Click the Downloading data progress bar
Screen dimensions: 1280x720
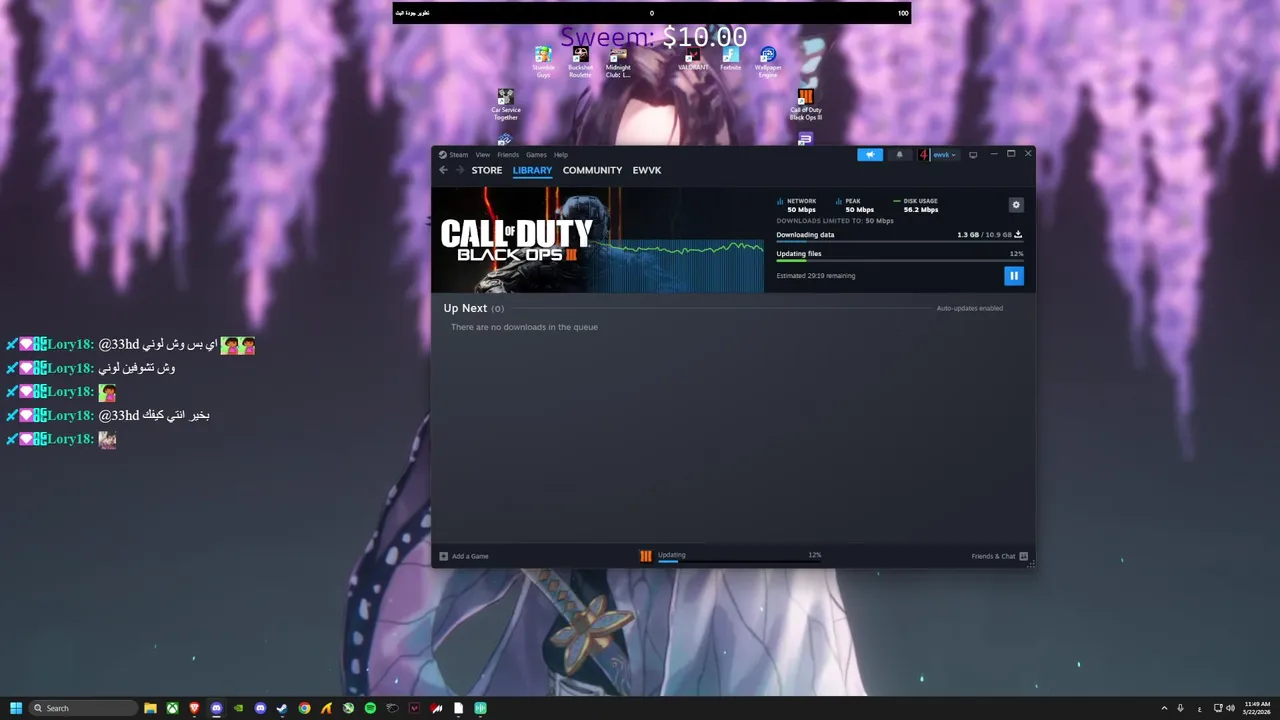(899, 242)
